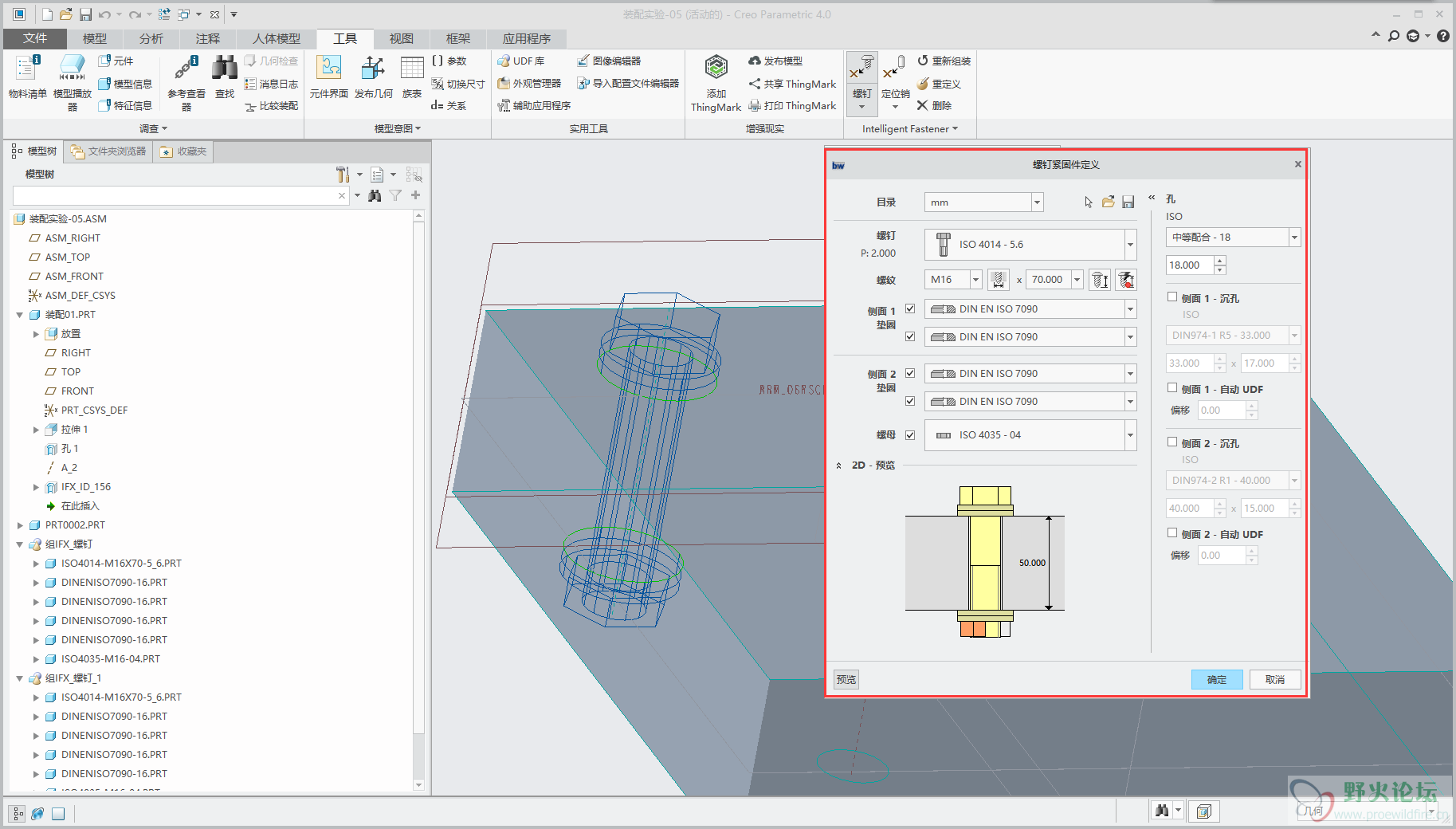The image size is (1456, 829).
Task: Collapse the 装配01.PRT tree node
Action: (x=20, y=315)
